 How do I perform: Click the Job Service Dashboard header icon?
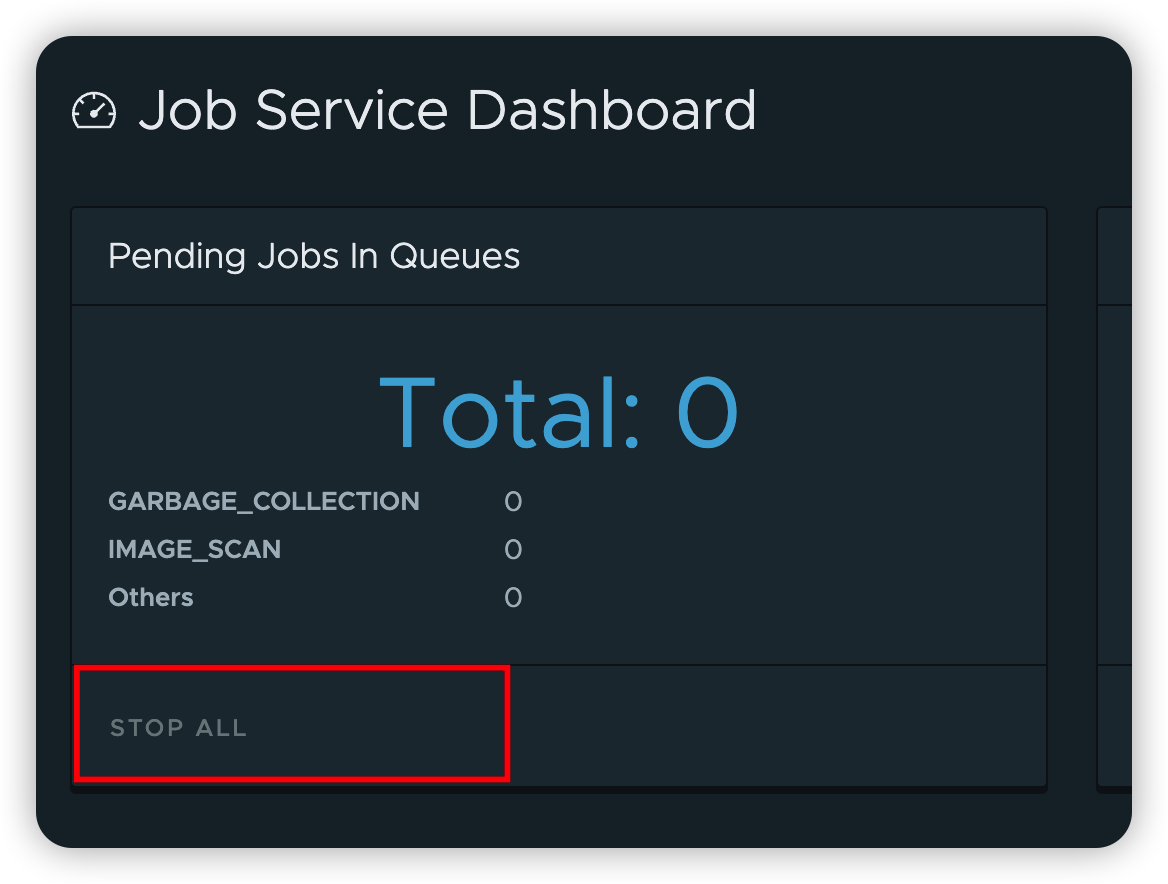pos(94,111)
